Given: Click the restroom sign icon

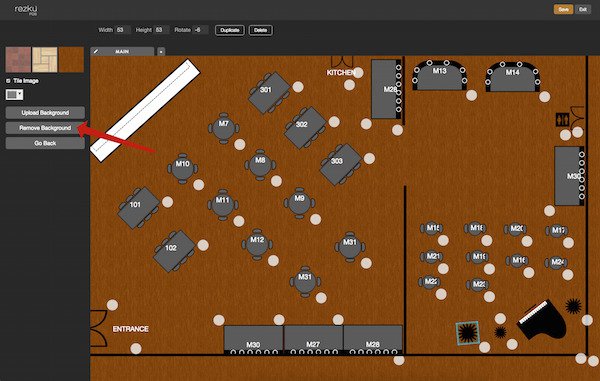Looking at the screenshot, I should [562, 120].
